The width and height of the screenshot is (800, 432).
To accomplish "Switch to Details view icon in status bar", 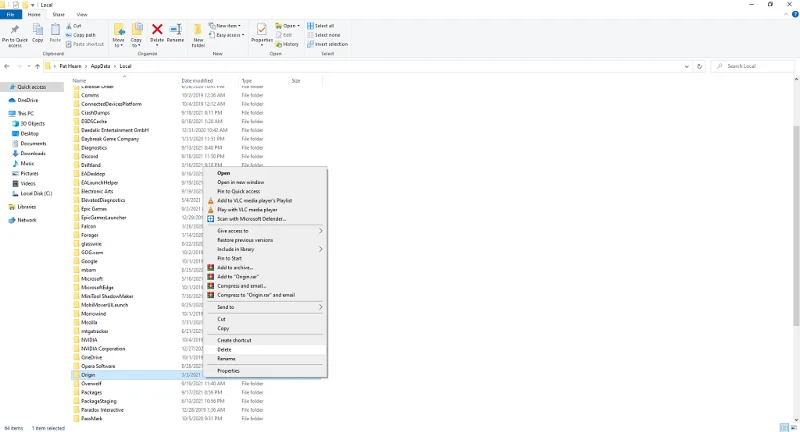I will tap(784, 427).
